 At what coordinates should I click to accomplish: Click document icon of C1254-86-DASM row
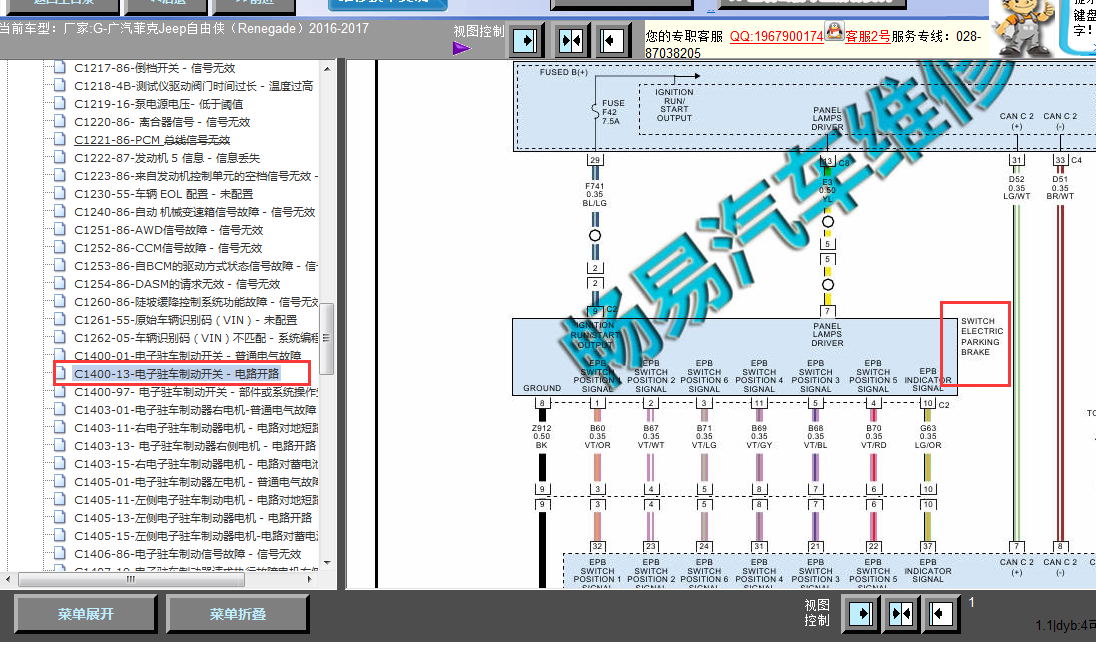pos(60,284)
